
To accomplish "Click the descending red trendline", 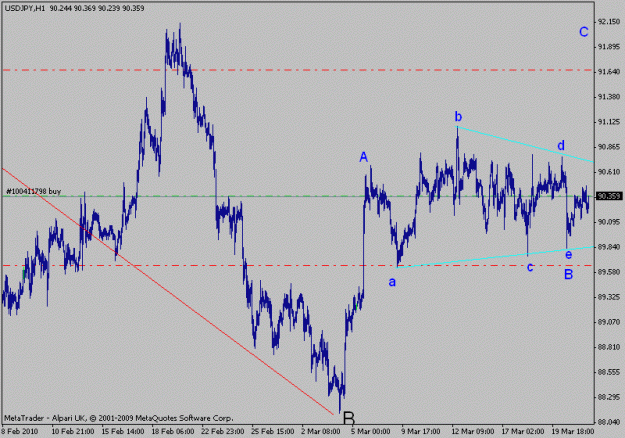I will [167, 291].
